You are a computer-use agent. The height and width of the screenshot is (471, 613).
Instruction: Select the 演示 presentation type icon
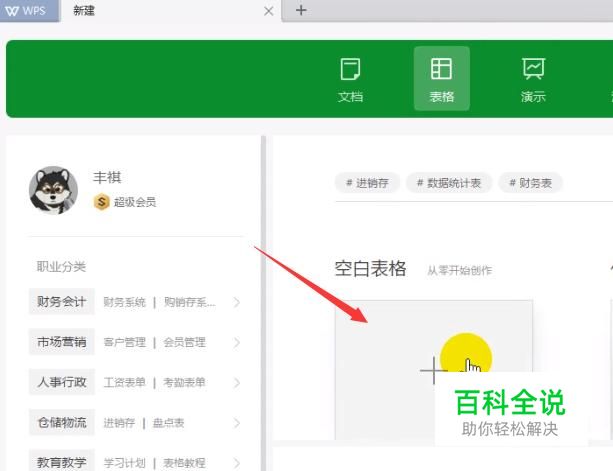(533, 79)
